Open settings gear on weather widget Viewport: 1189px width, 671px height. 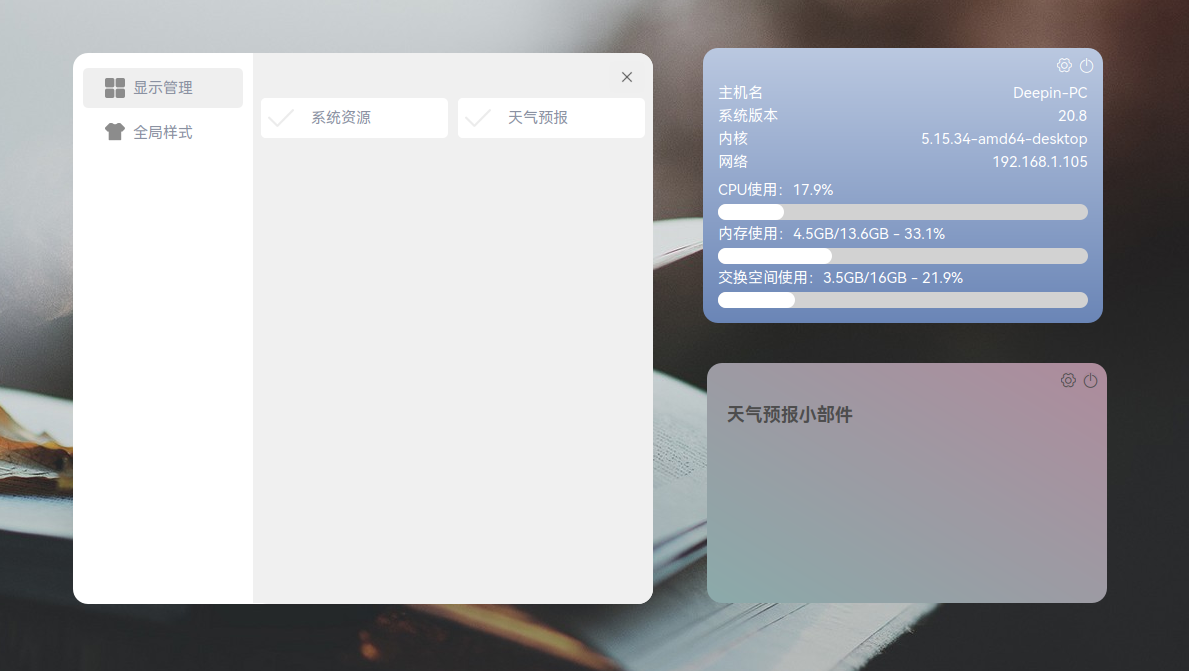pyautogui.click(x=1068, y=380)
